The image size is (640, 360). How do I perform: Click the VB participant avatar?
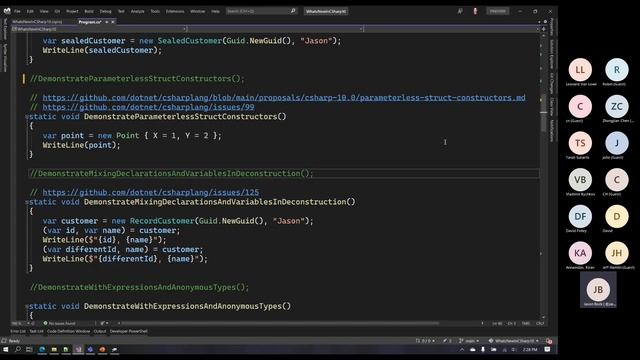(x=580, y=180)
